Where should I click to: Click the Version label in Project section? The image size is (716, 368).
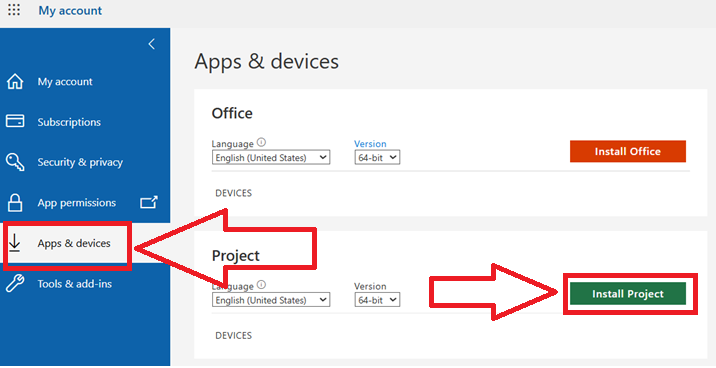pos(370,286)
